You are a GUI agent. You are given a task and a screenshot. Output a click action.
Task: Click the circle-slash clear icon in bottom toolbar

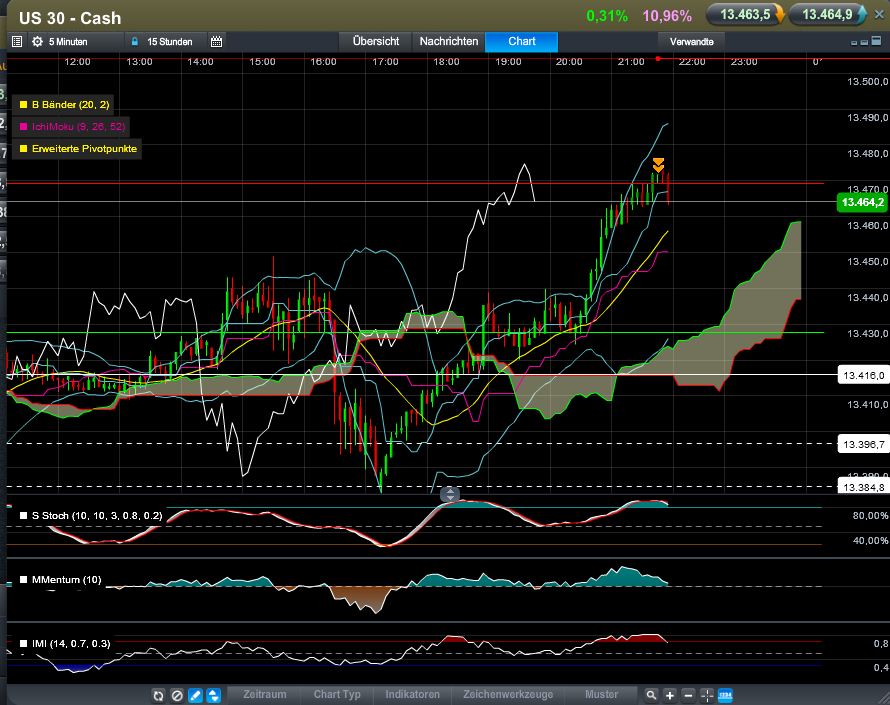tap(177, 695)
